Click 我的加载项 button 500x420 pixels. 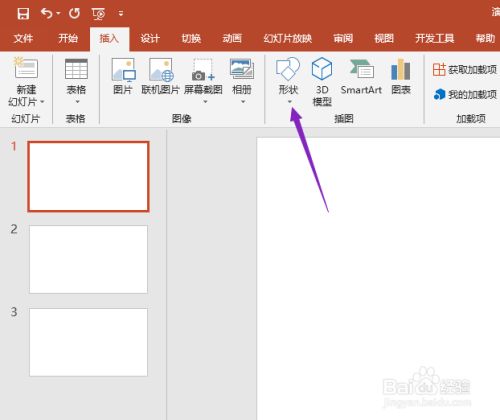pos(465,94)
